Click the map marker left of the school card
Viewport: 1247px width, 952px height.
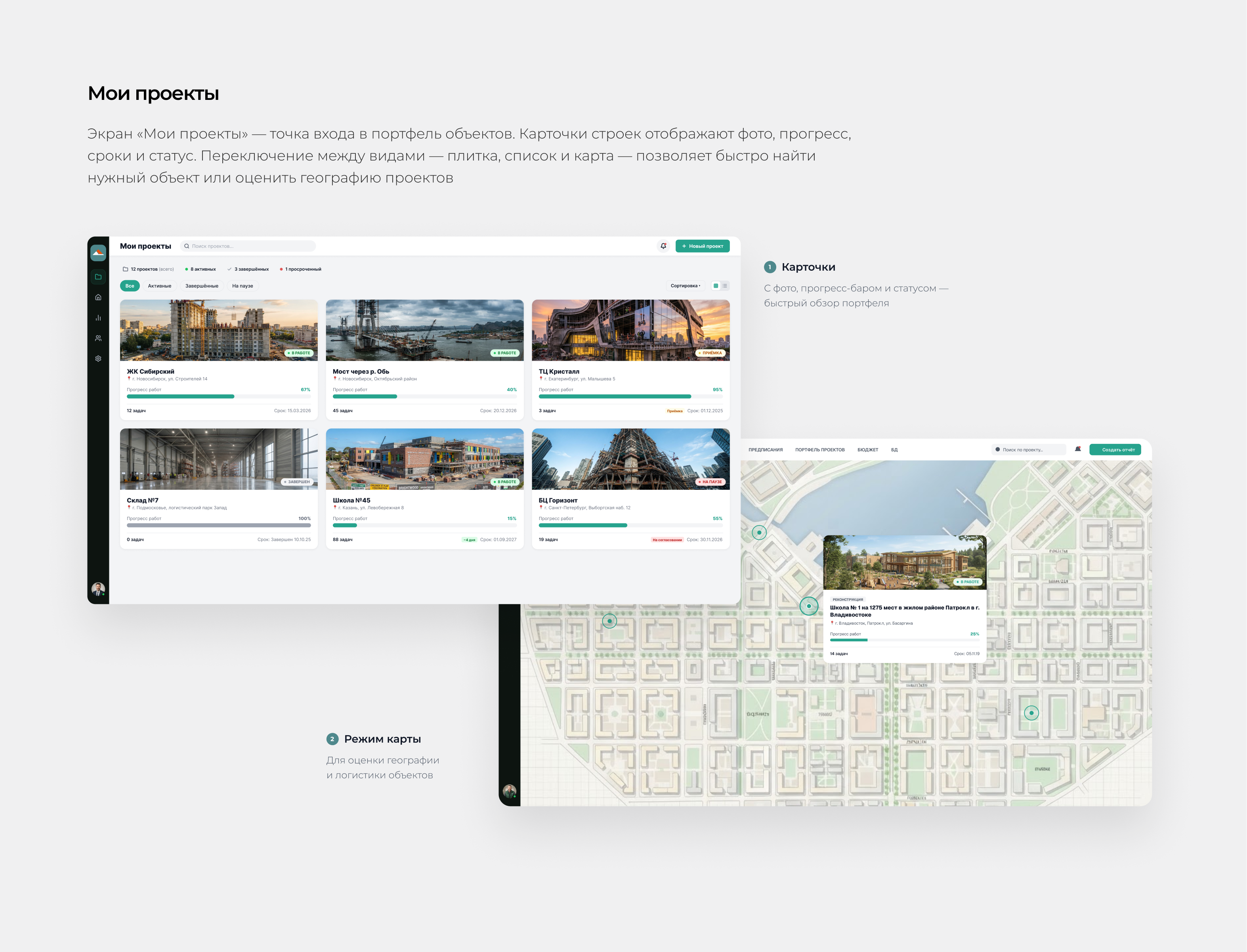(x=809, y=606)
